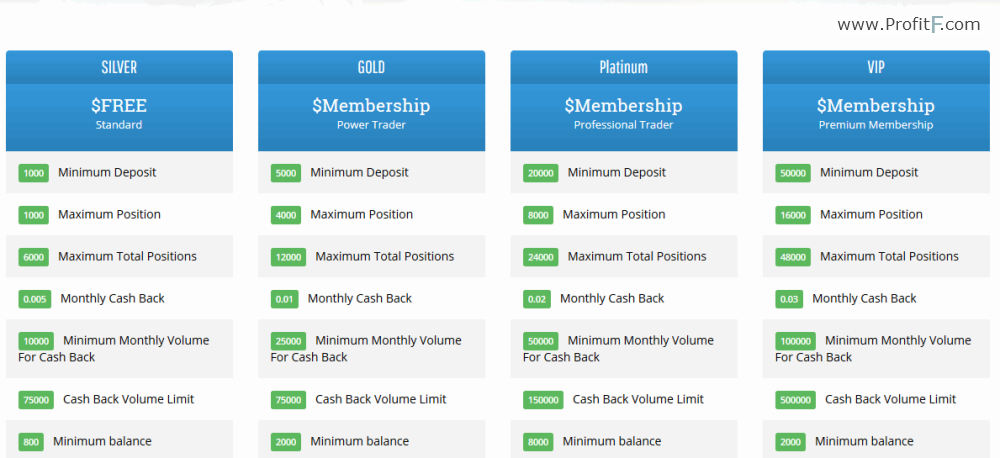Click the 12000 Maximum Total Positions badge

click(288, 257)
